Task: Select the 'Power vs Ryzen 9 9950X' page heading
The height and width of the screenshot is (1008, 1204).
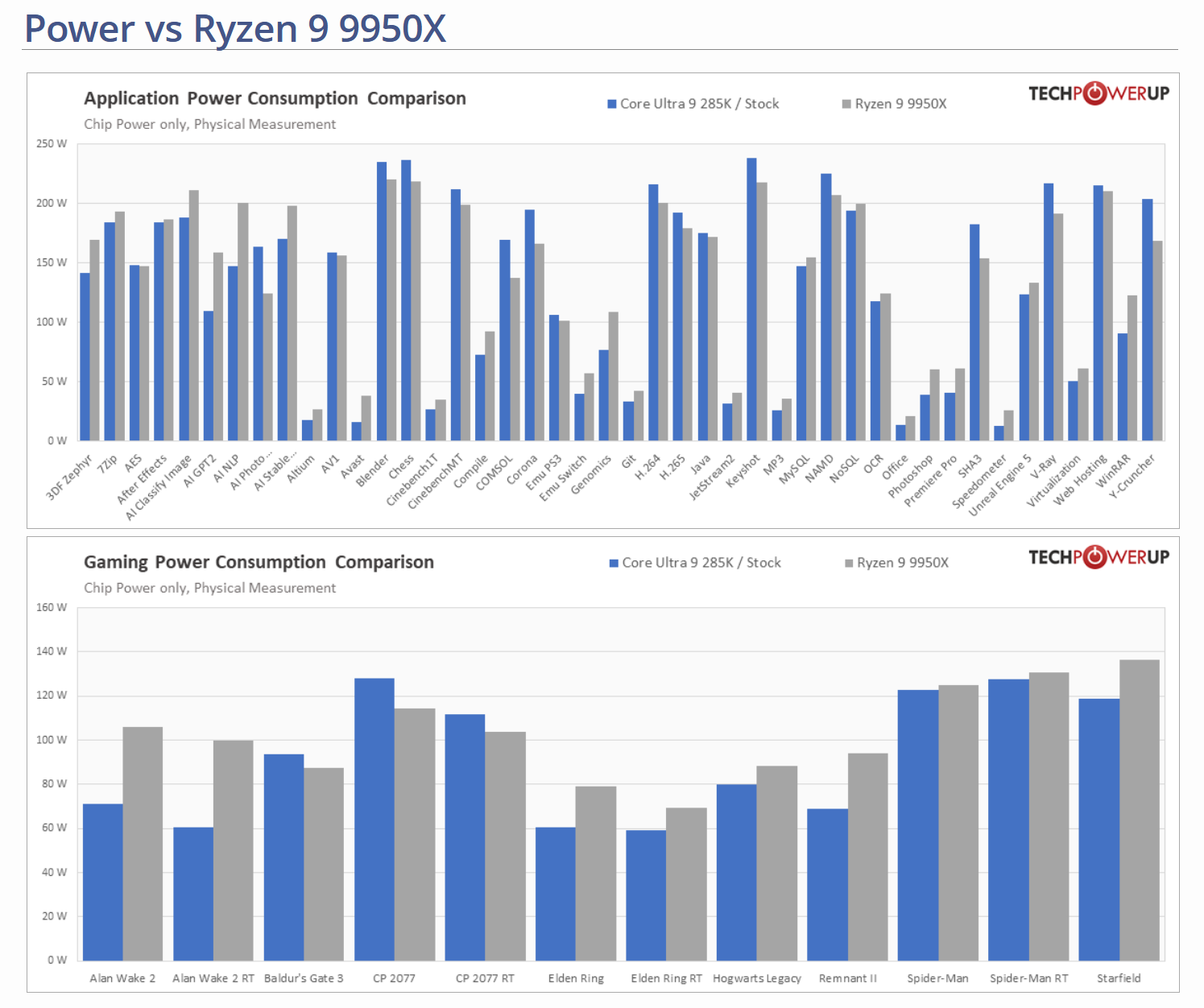Action: [235, 28]
